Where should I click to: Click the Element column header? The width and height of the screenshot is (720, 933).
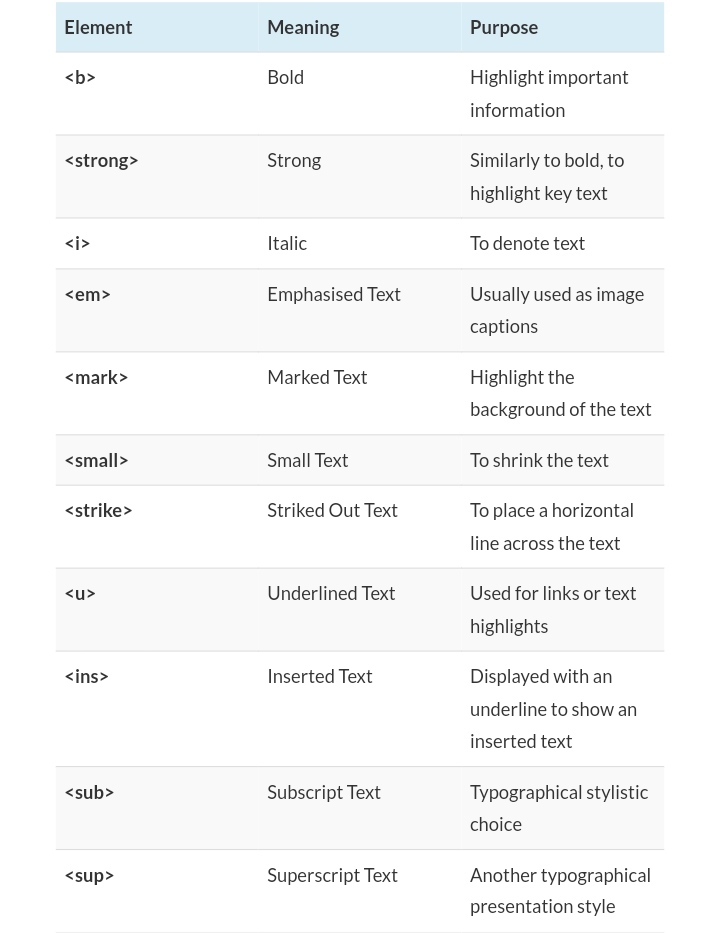coord(98,27)
